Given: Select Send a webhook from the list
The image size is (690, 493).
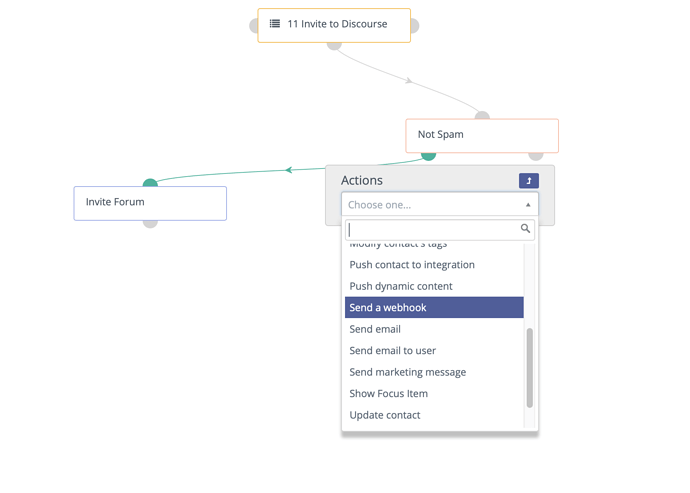Looking at the screenshot, I should coord(434,307).
